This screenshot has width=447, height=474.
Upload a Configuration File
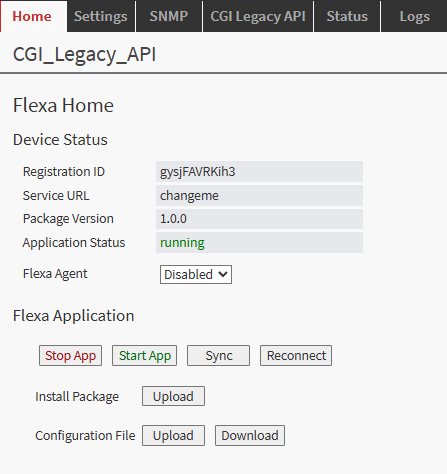tap(173, 435)
